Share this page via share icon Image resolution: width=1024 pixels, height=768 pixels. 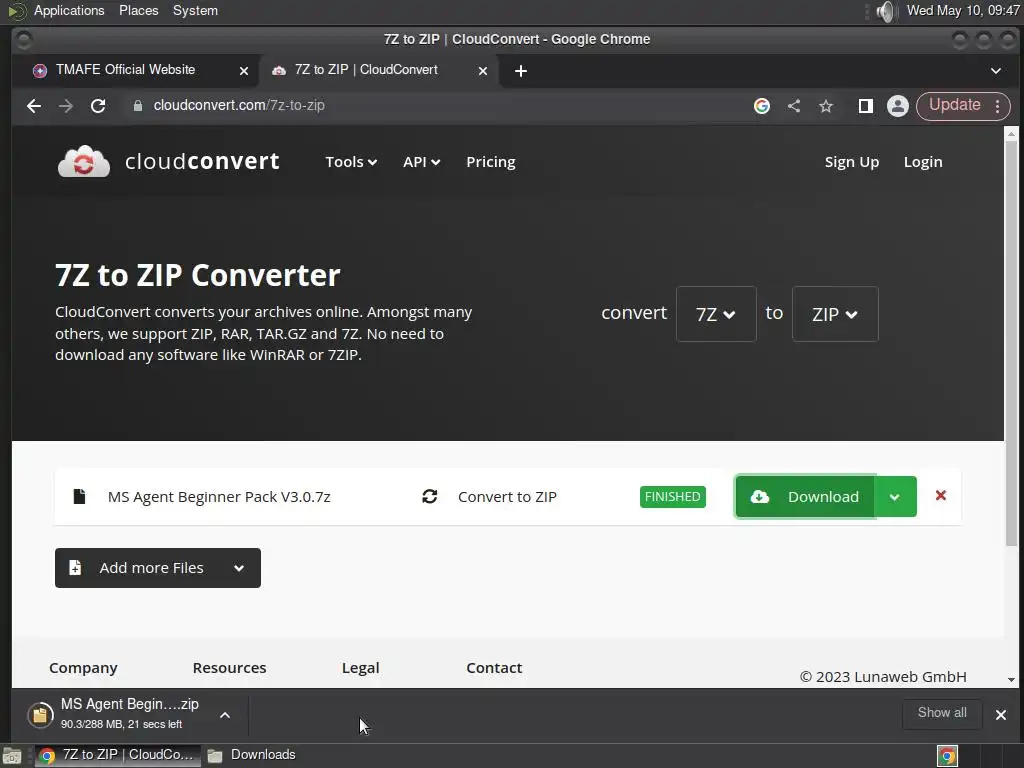794,106
